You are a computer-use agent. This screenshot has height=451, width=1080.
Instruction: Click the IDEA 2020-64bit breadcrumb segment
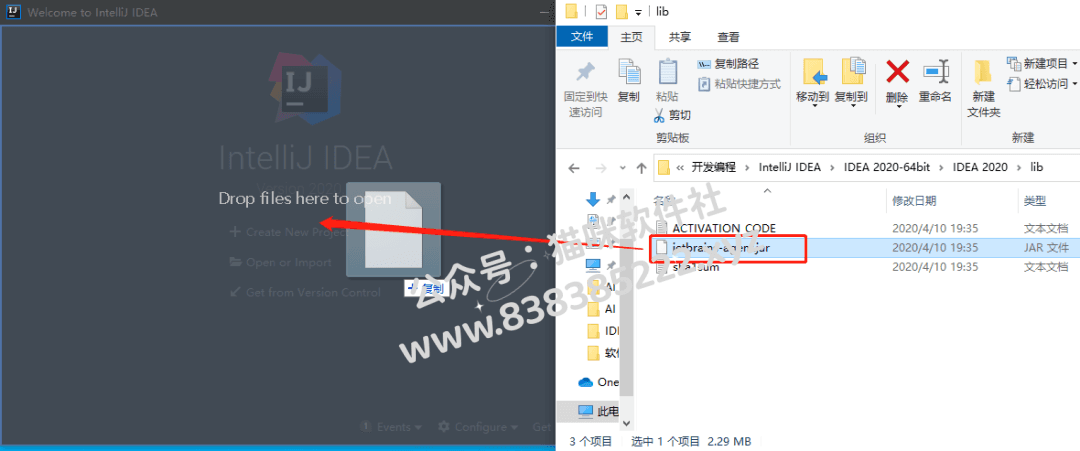[x=887, y=167]
